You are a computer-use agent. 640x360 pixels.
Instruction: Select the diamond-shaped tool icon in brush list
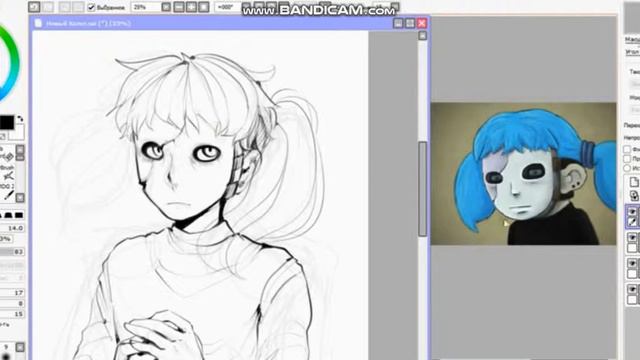coord(8,157)
